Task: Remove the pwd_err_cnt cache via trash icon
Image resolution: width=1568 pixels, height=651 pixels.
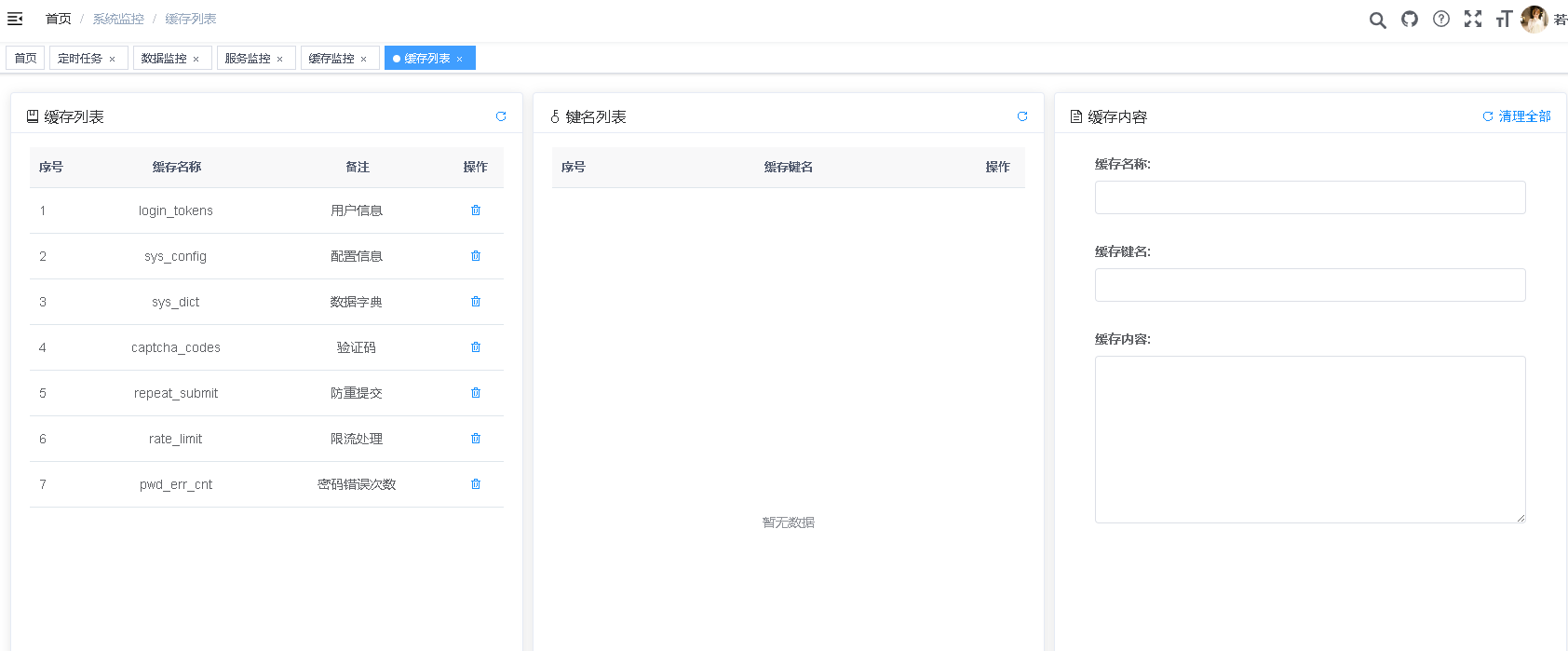Action: pos(476,484)
